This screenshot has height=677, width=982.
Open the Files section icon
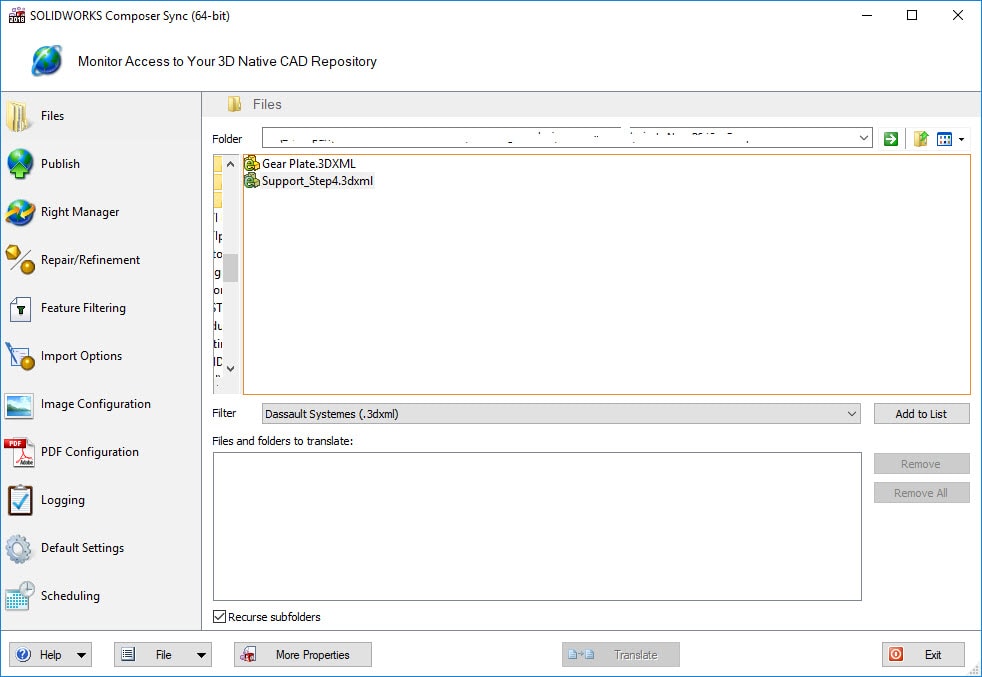coord(19,116)
